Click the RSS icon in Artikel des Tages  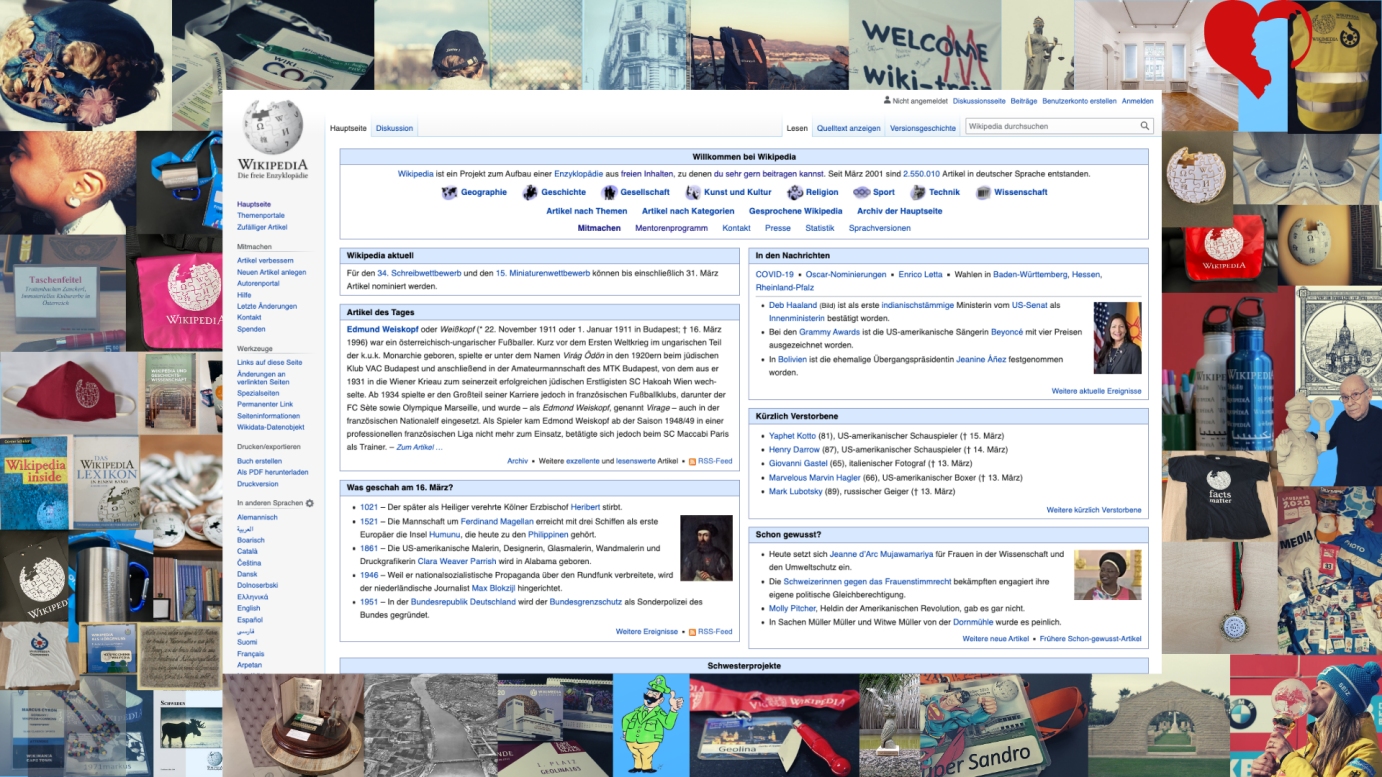click(692, 462)
